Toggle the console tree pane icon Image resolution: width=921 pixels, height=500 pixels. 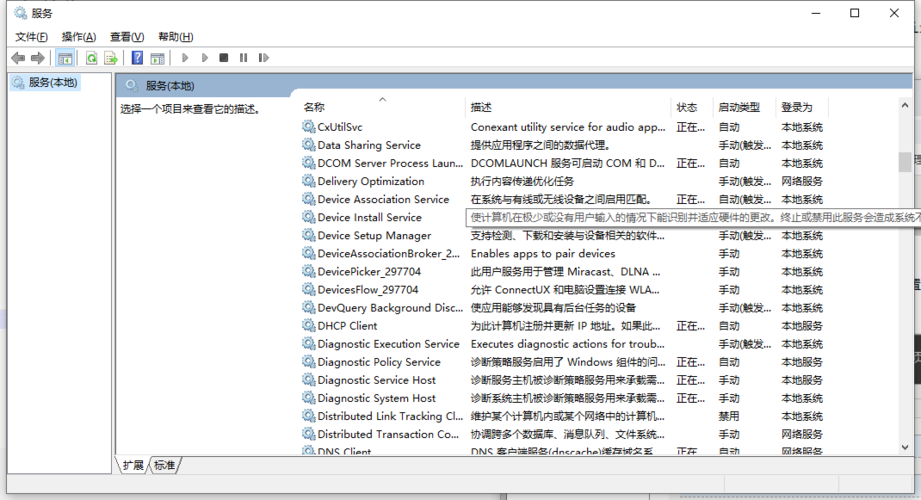65,58
